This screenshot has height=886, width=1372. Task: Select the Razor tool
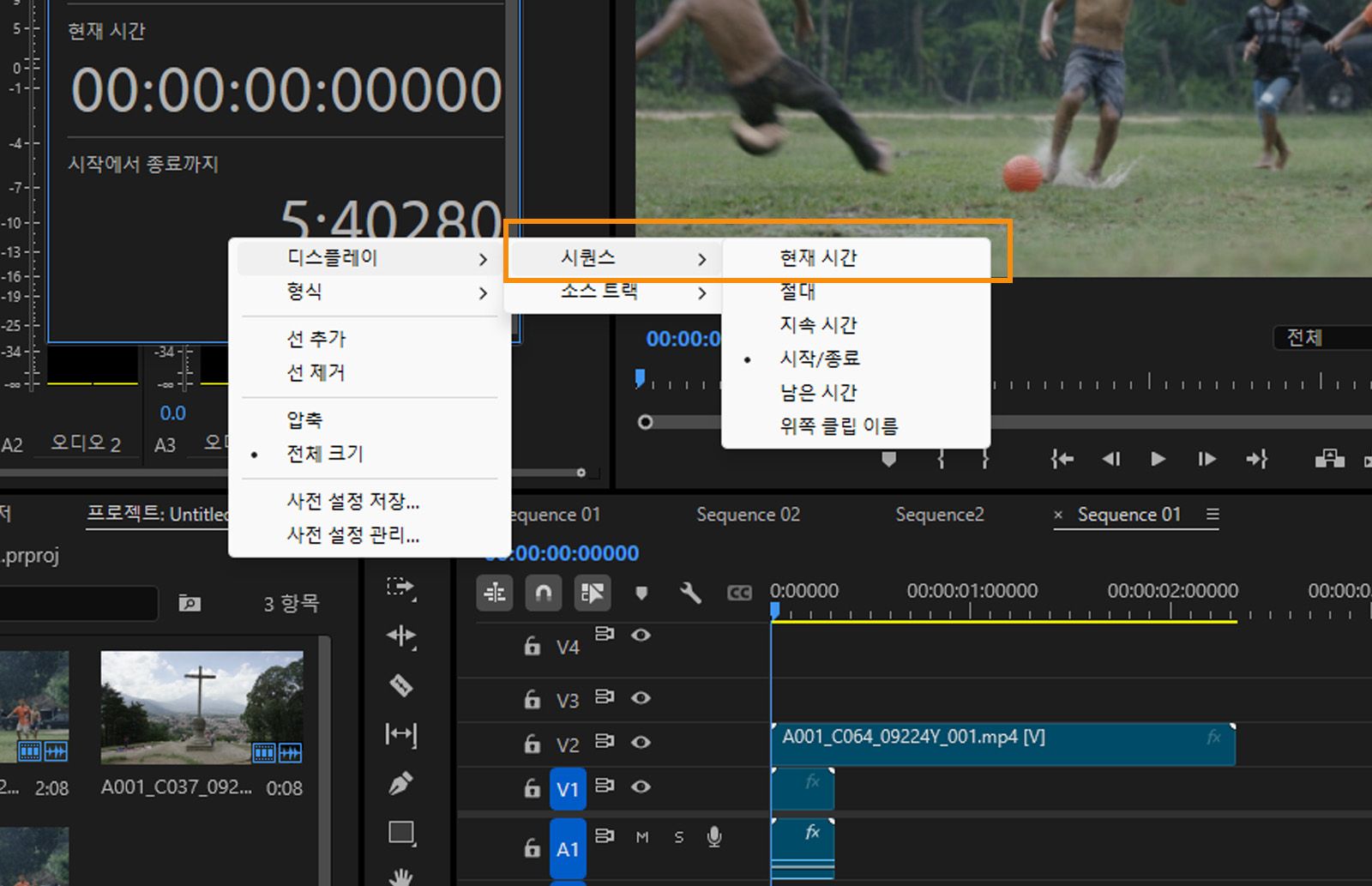[400, 685]
